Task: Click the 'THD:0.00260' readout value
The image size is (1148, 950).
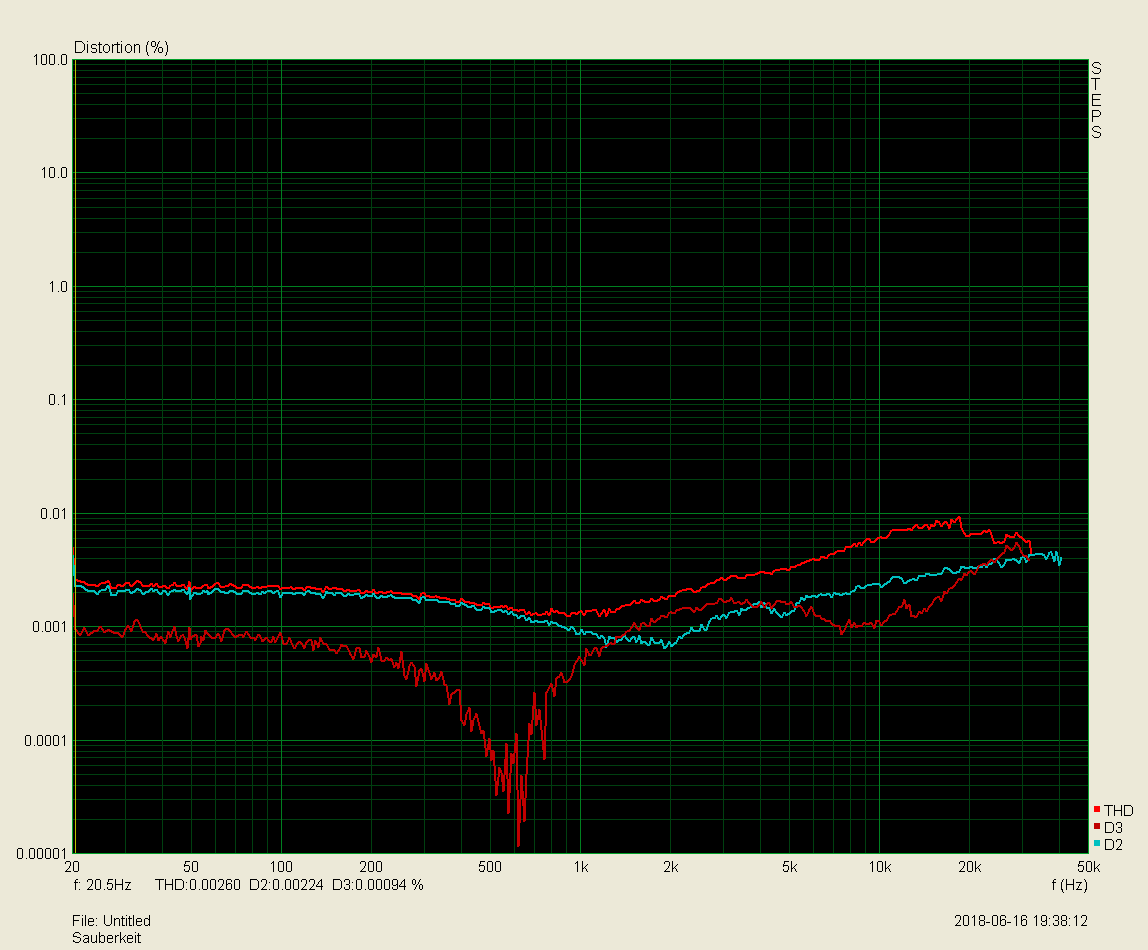Action: [x=198, y=885]
